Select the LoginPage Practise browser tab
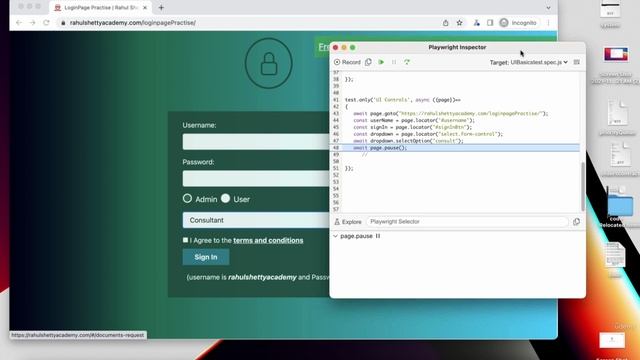 click(100, 7)
